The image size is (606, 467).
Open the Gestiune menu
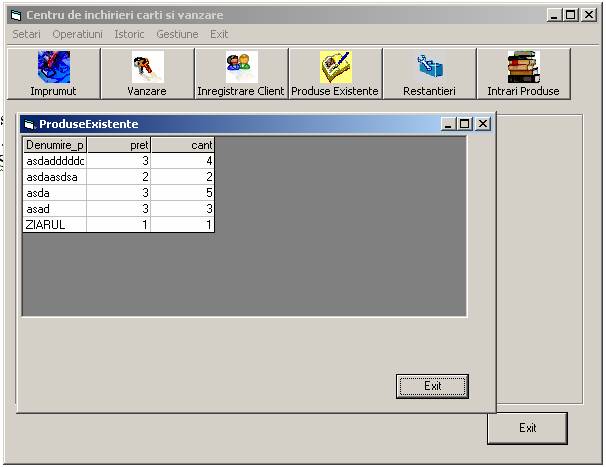point(176,34)
